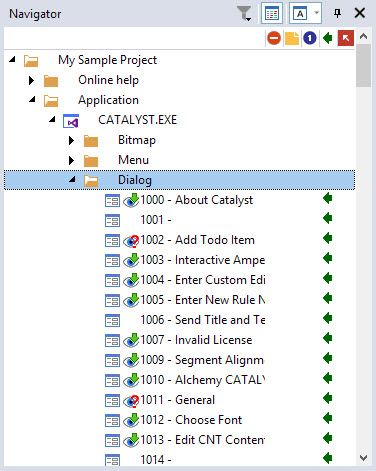
Task: Click the scrollbar down arrow
Action: [x=363, y=458]
